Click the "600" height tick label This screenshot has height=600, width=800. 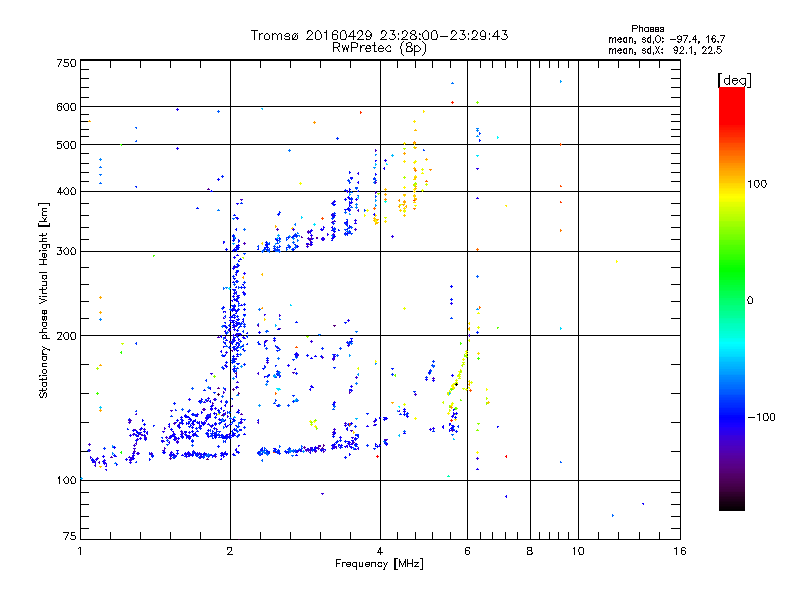point(66,107)
